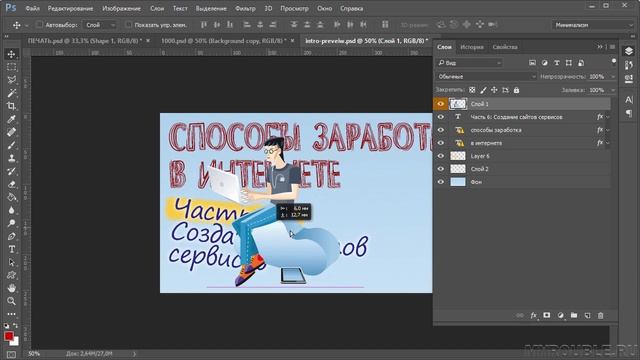Delete the selected layer with trash
Screen dimensions: 640x360
(x=600, y=316)
